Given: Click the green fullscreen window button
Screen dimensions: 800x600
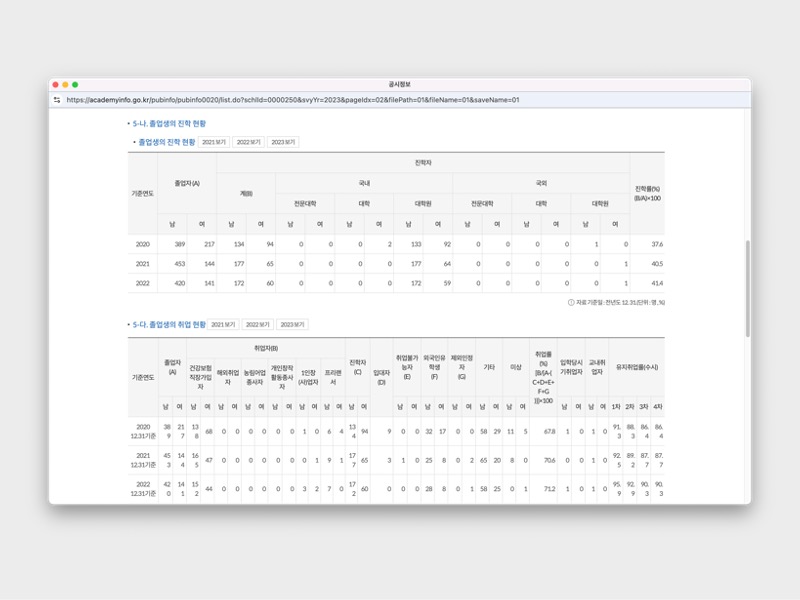Looking at the screenshot, I should pyautogui.click(x=75, y=85).
